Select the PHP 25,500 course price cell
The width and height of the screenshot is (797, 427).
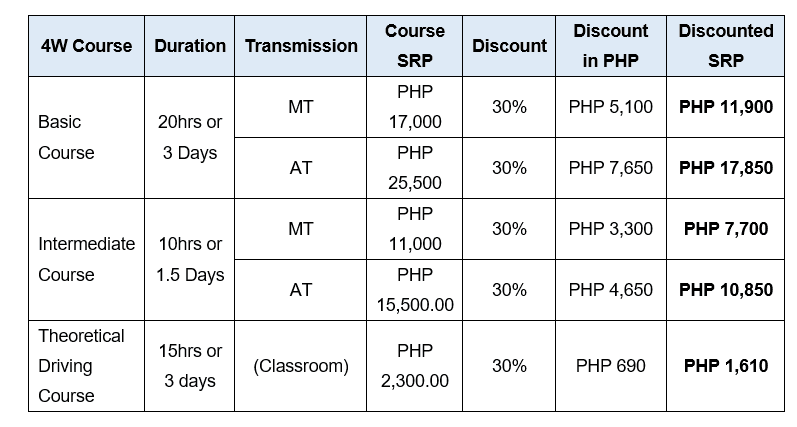(415, 168)
